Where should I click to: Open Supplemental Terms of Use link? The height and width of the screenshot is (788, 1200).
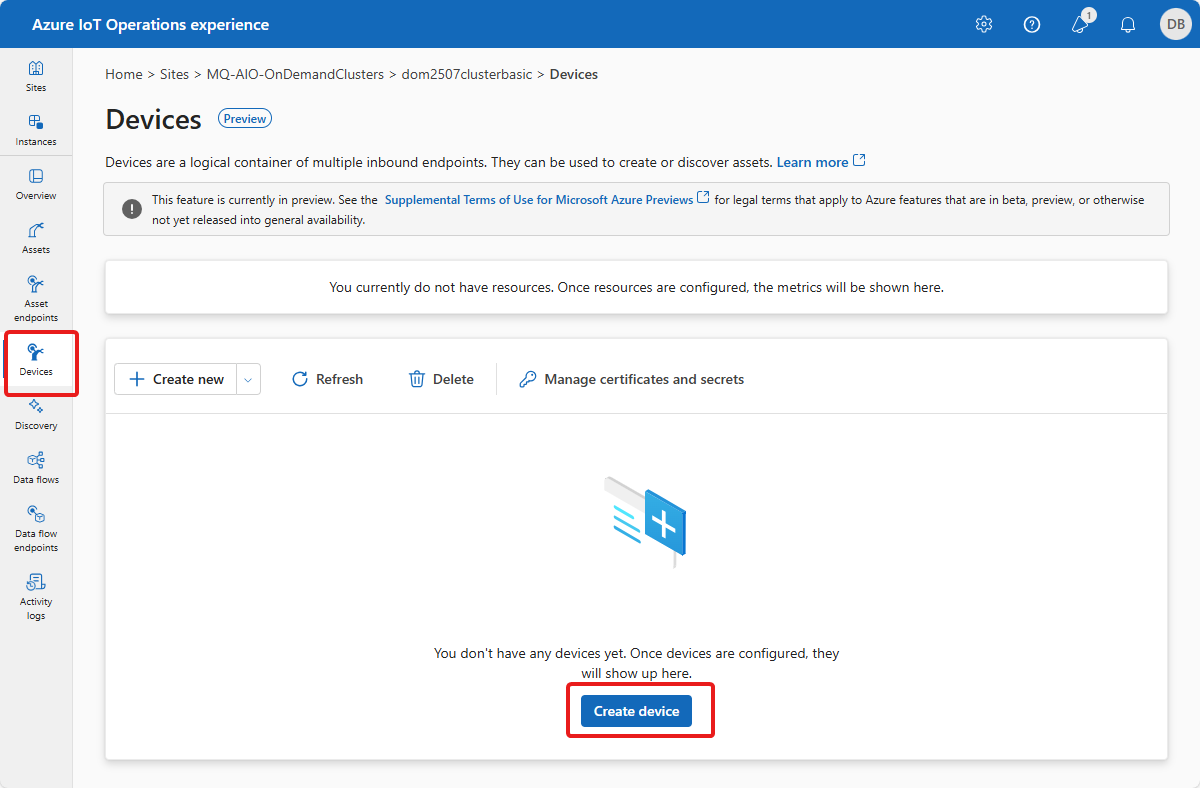click(547, 199)
